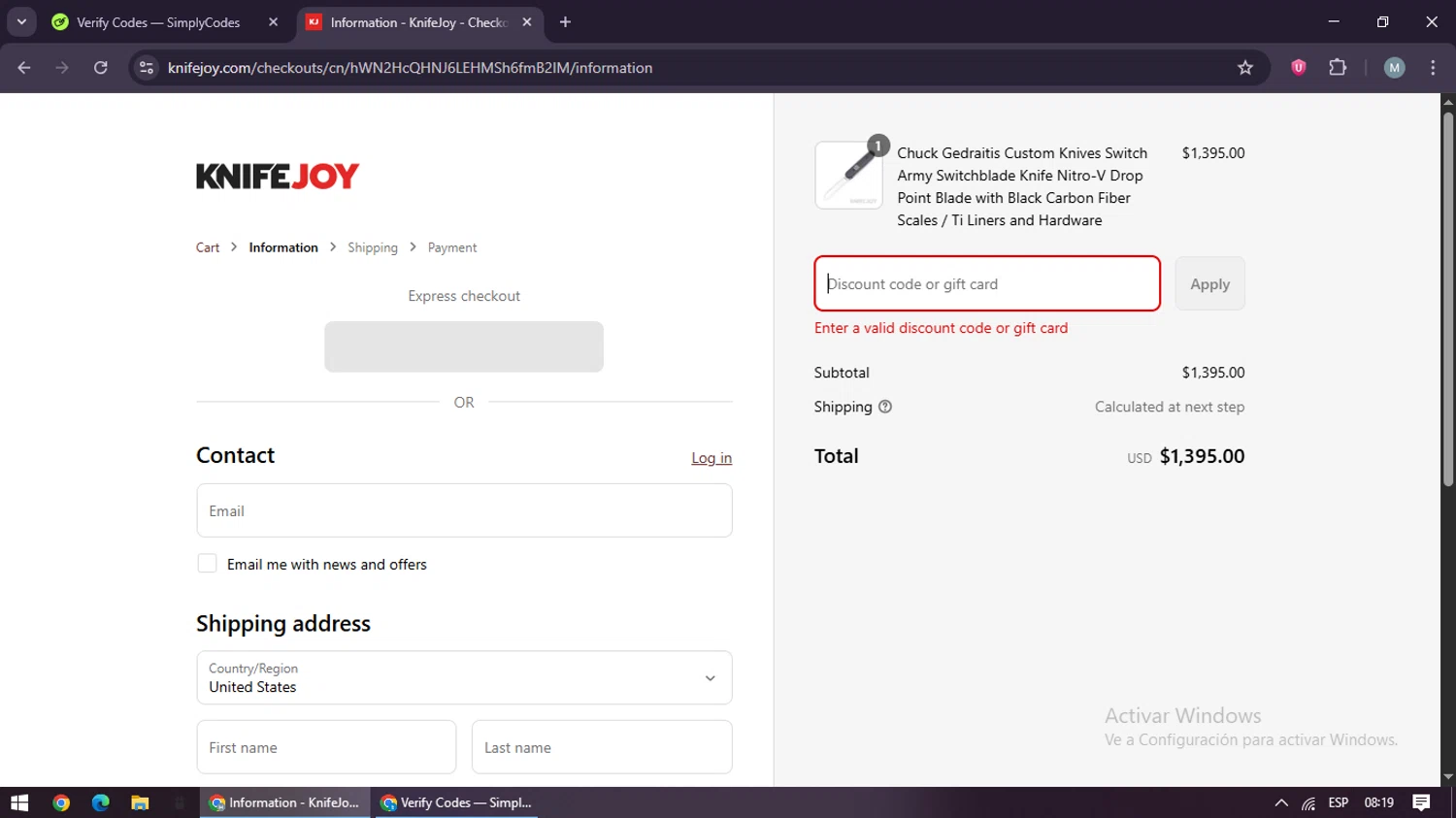Click the browser forward arrow
This screenshot has width=1456, height=818.
click(62, 68)
